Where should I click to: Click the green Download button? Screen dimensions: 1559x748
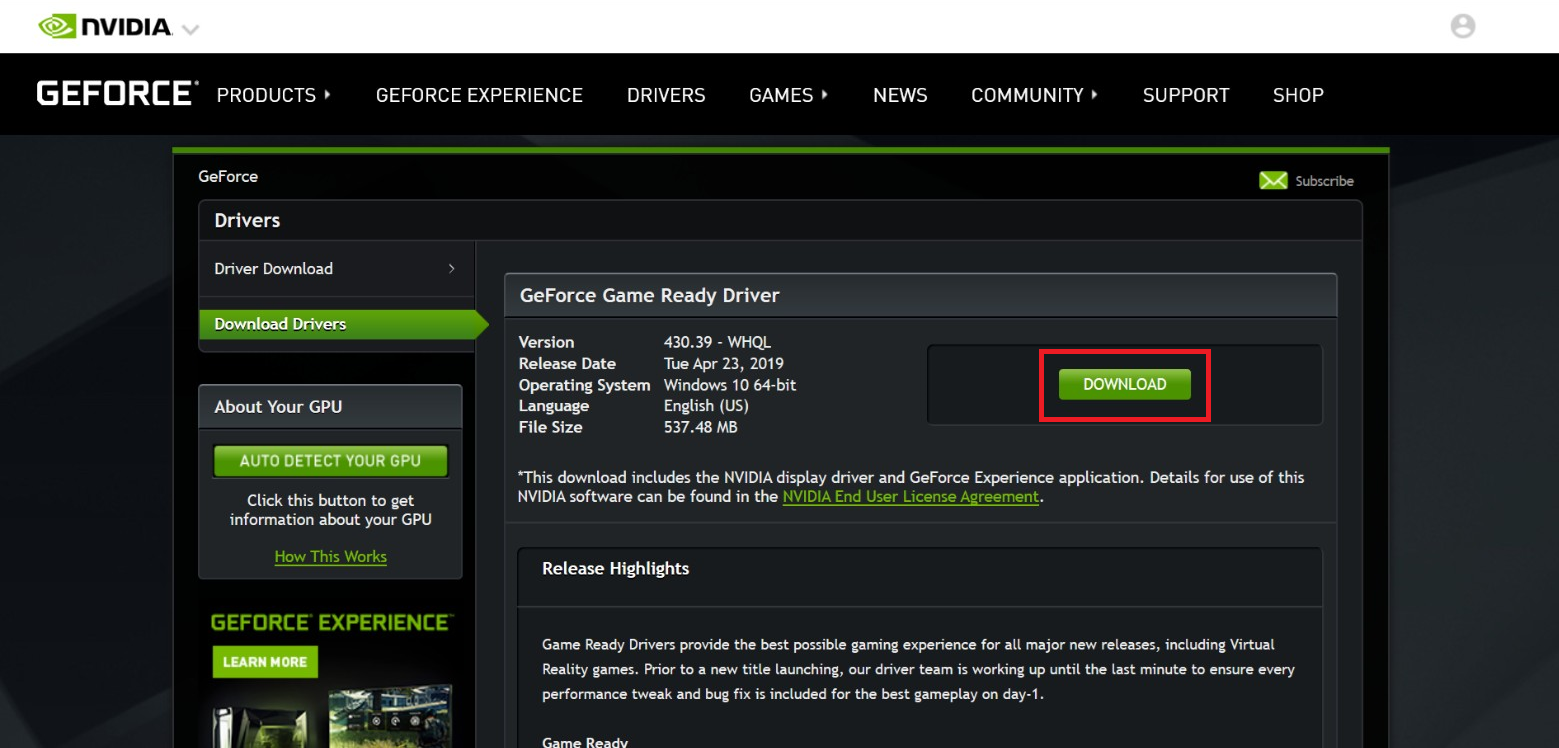coord(1125,384)
